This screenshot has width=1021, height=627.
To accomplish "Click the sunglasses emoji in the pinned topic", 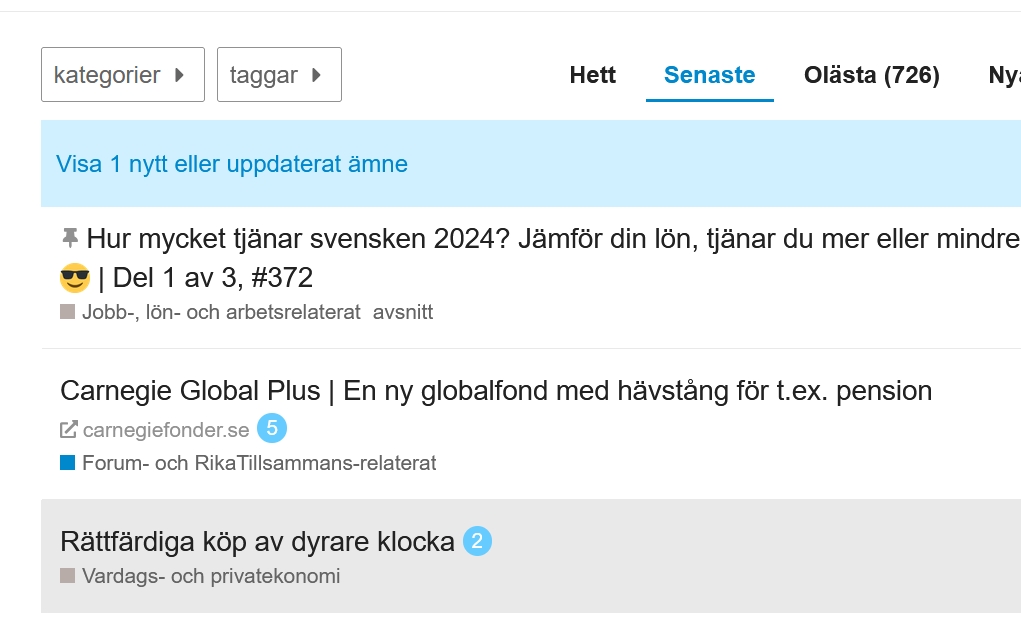I will coord(75,278).
